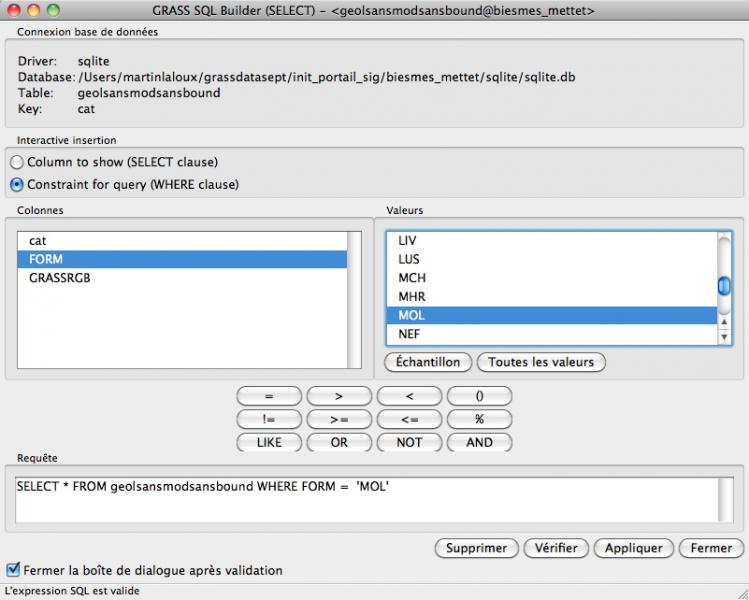
Task: Toggle 'Fermer la boîte de dialogue' checkbox
Action: [x=13, y=570]
